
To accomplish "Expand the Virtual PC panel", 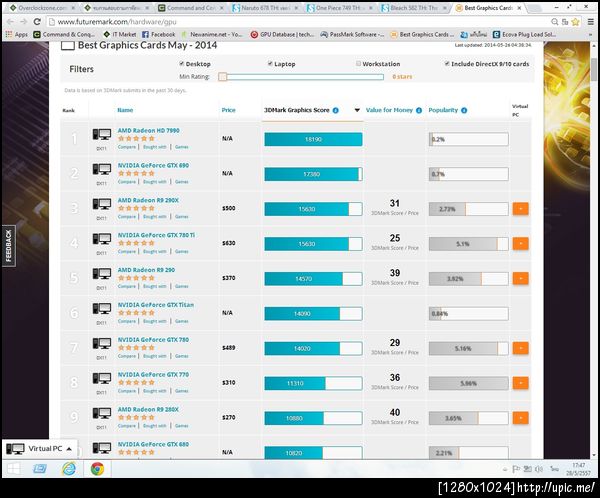I will tap(40, 449).
